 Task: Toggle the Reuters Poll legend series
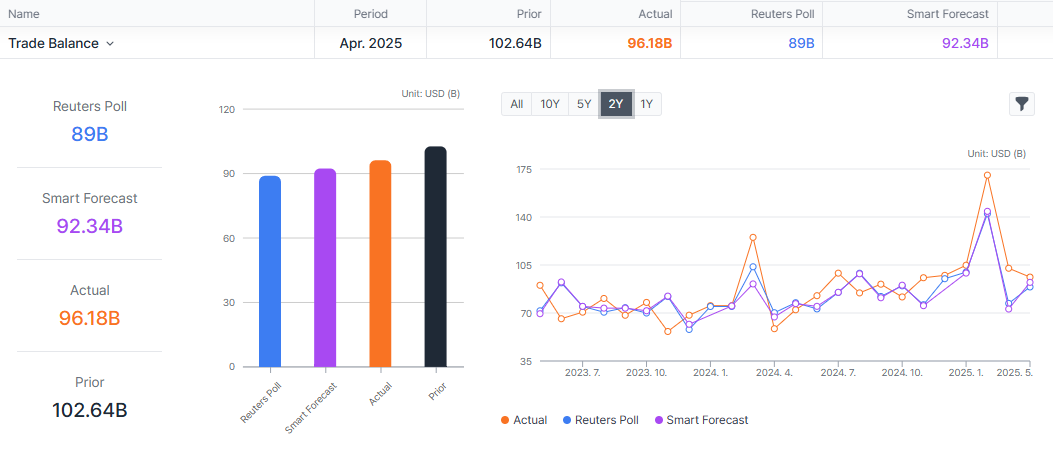click(x=600, y=420)
